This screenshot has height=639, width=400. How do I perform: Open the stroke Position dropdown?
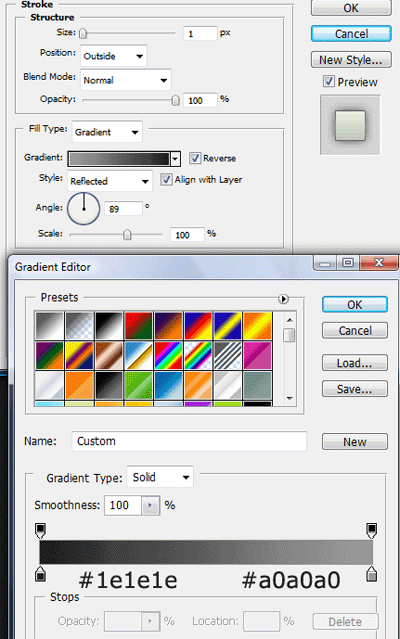coord(114,56)
